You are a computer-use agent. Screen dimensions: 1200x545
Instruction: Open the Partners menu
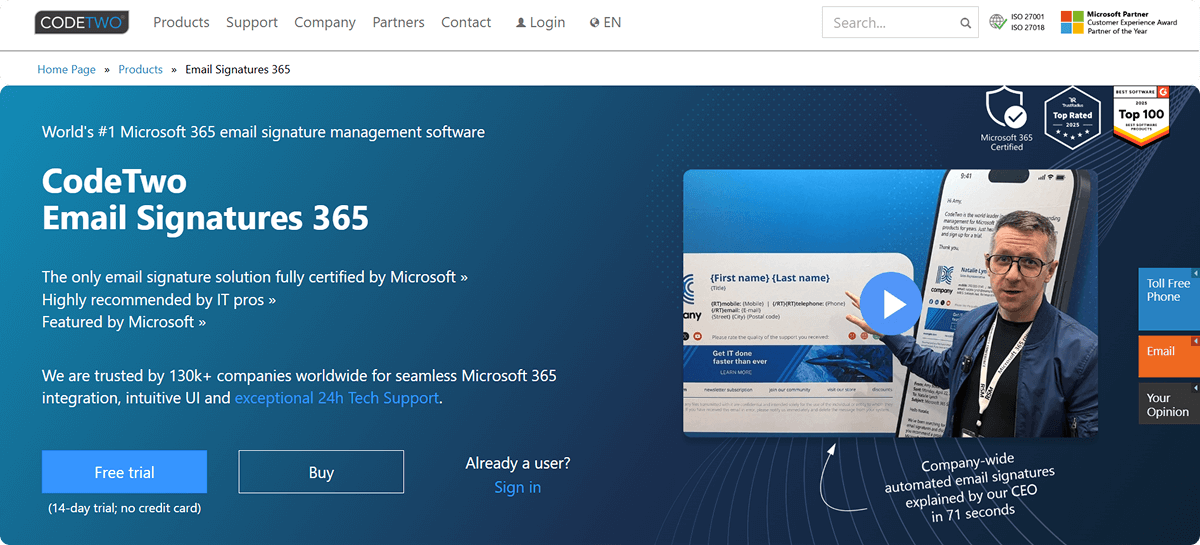[398, 22]
